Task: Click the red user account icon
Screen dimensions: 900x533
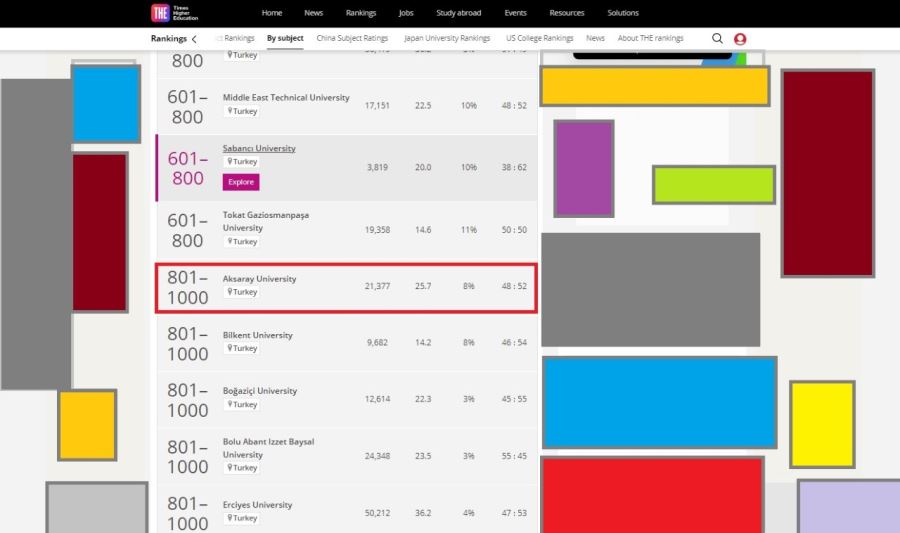Action: [x=740, y=39]
